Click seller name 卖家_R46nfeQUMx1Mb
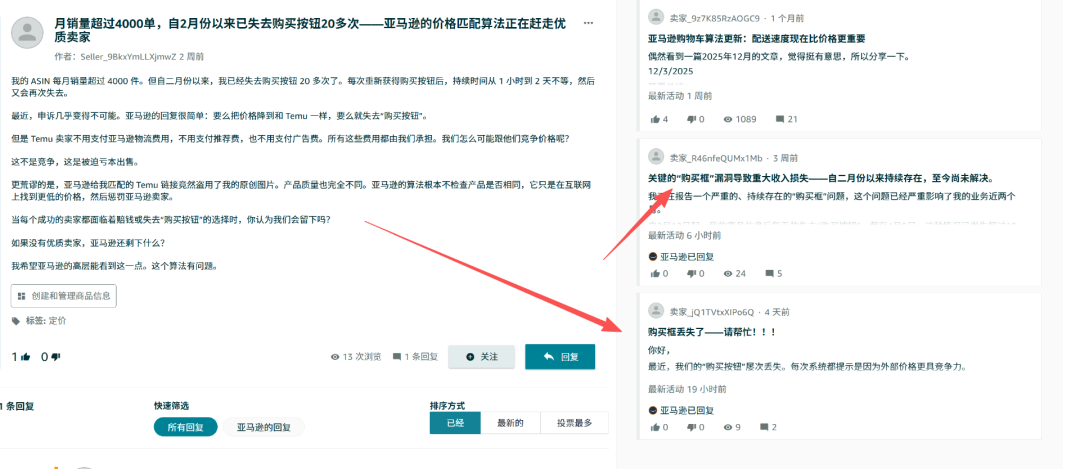The height and width of the screenshot is (469, 1080). pos(716,158)
